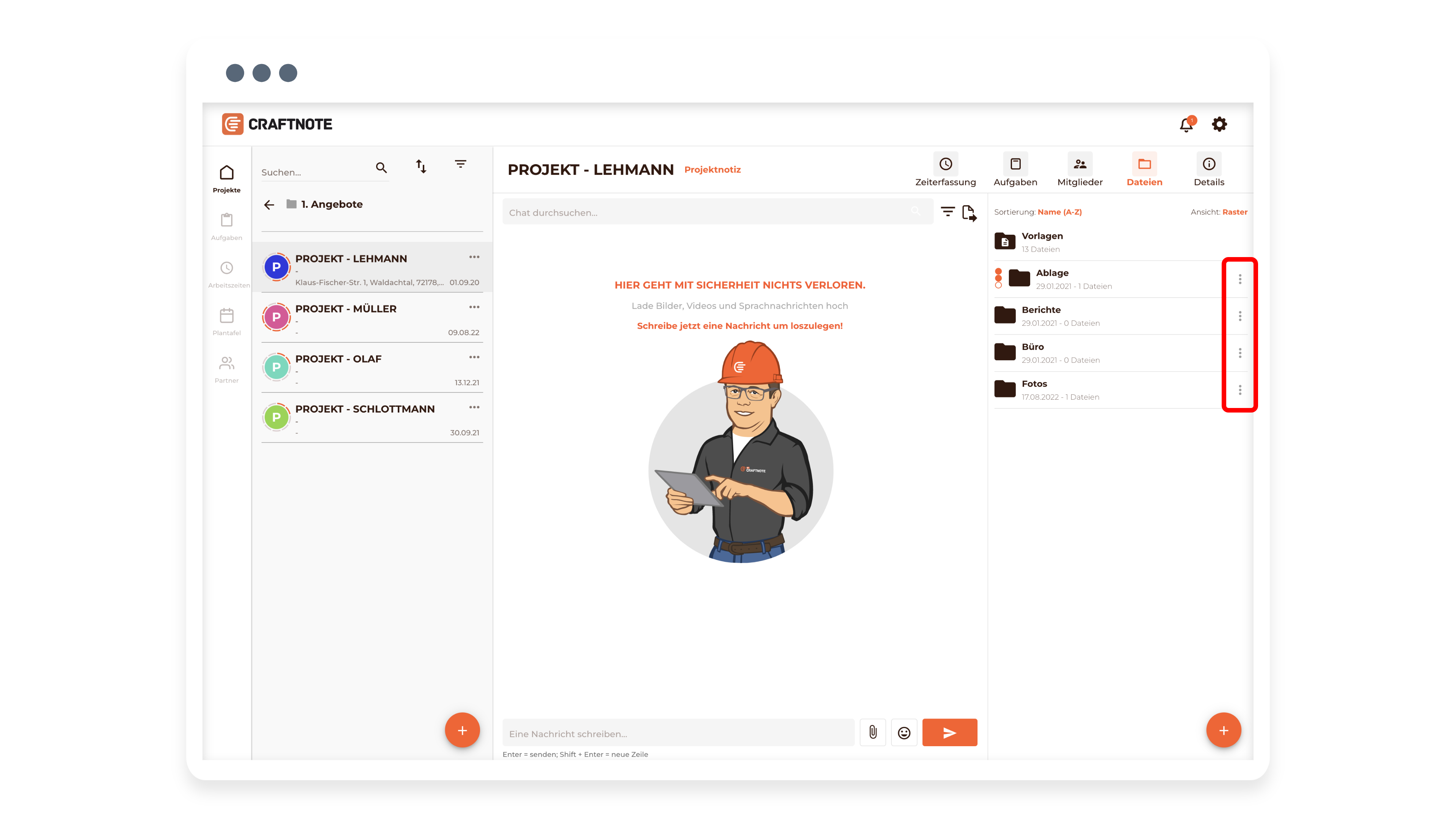Open three-dot menu for Ablage folder

tap(1239, 279)
